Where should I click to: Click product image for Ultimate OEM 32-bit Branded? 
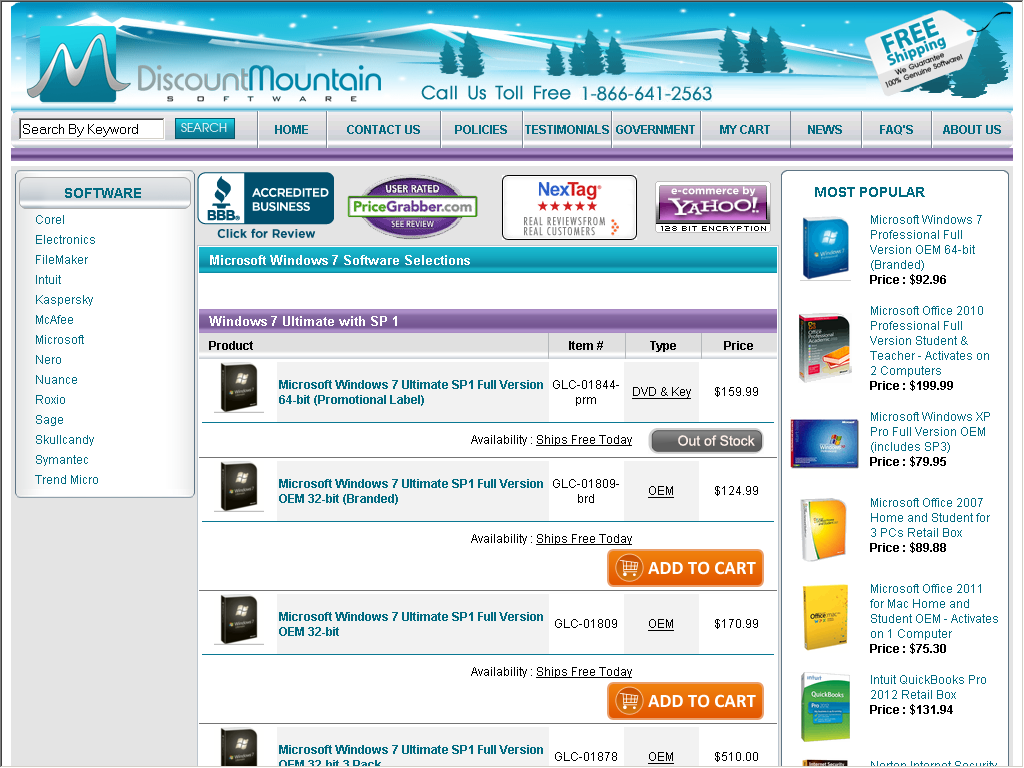click(239, 487)
